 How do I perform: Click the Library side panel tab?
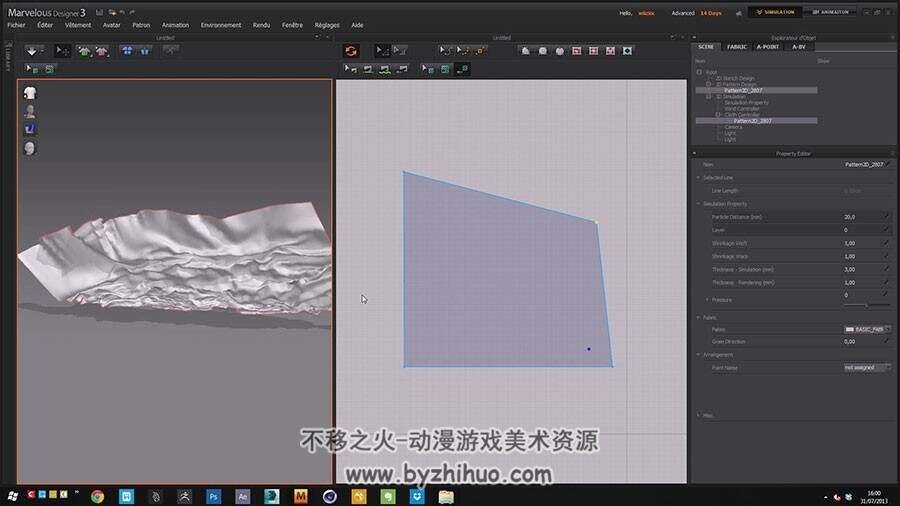[x=7, y=57]
